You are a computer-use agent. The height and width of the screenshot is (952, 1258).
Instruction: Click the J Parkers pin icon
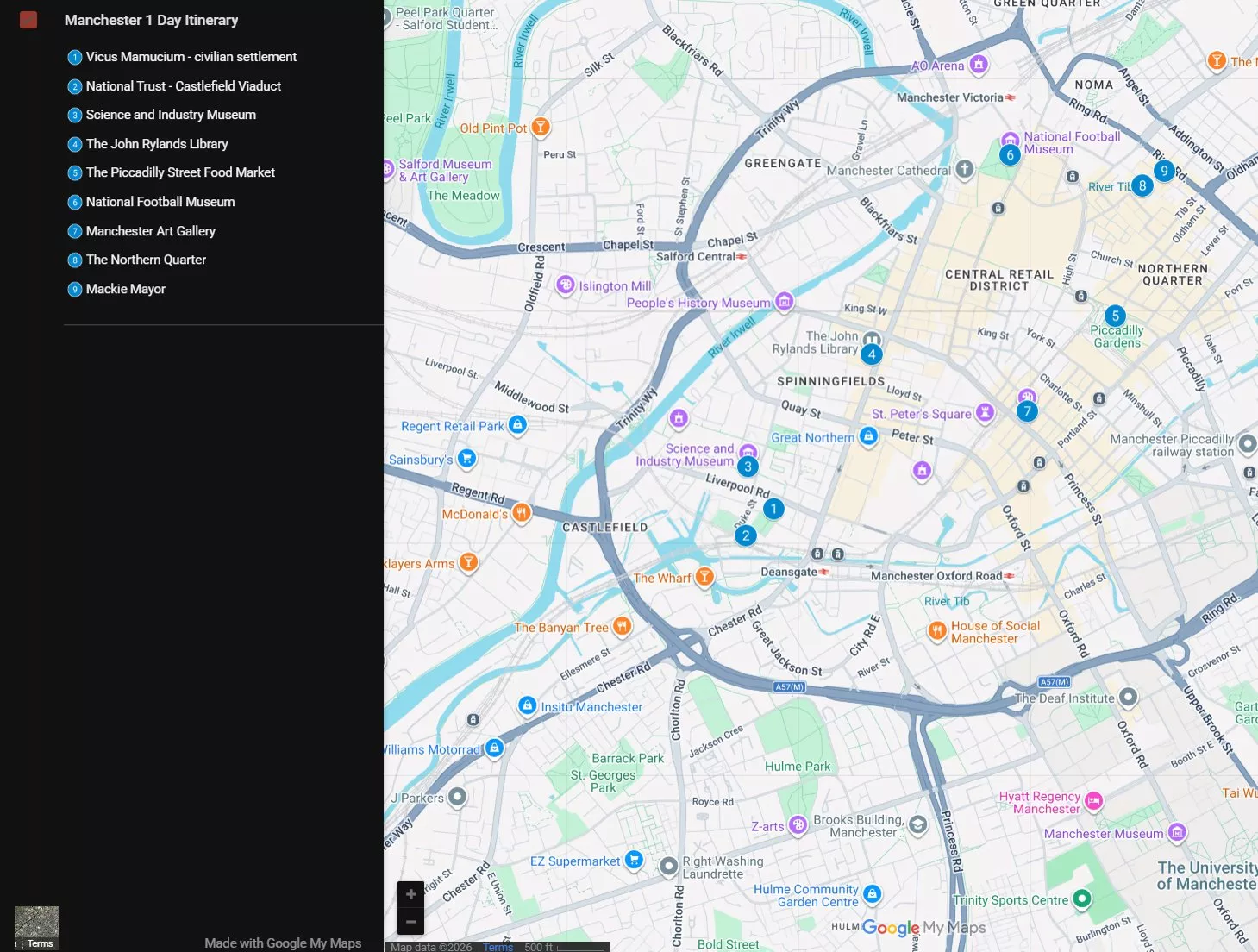point(457,797)
